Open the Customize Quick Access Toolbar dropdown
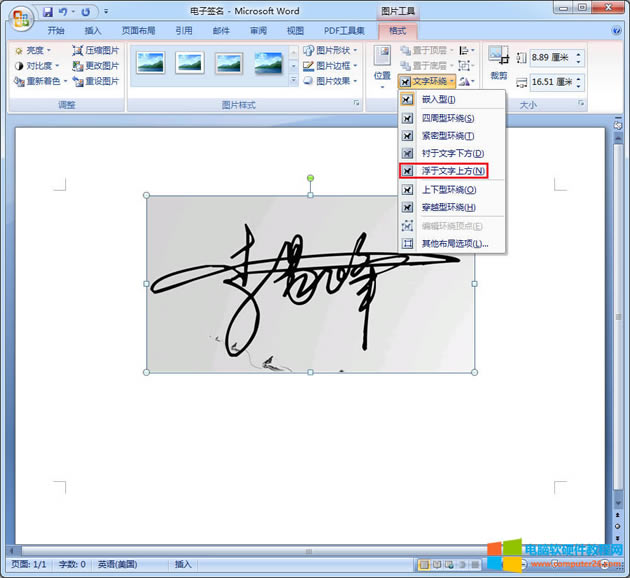The image size is (630, 578). point(106,12)
